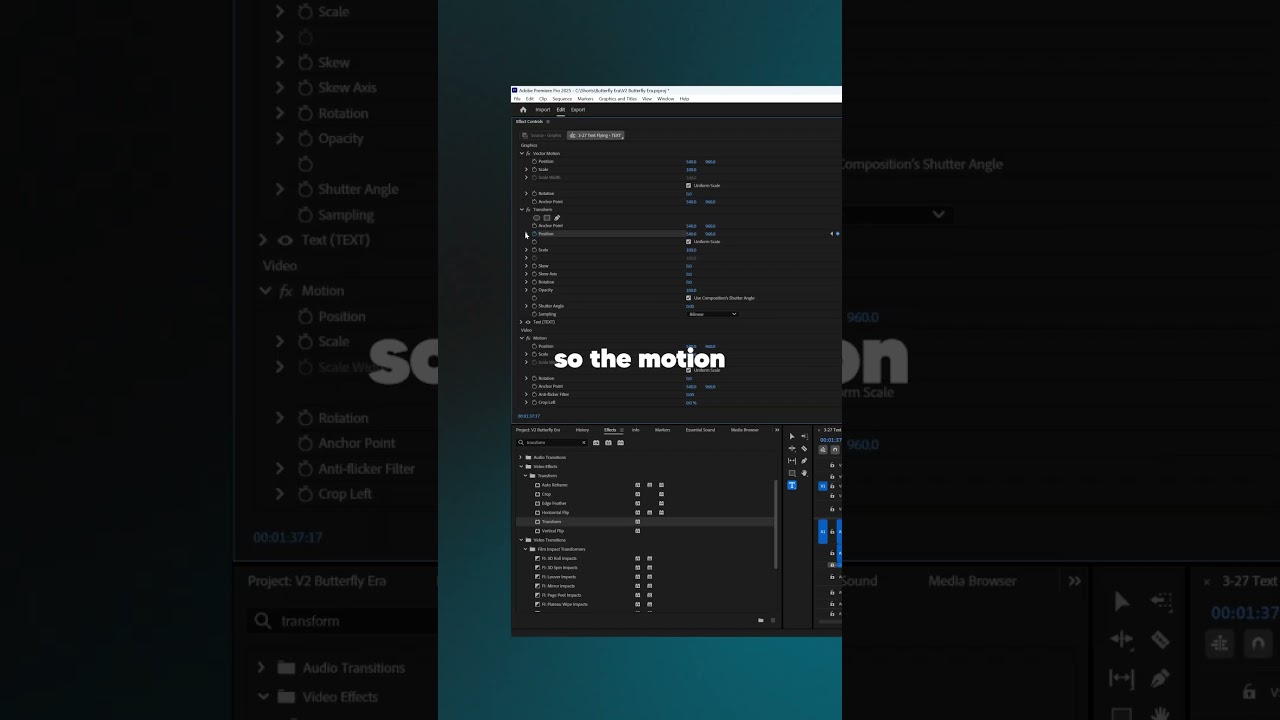This screenshot has height=720, width=1280.
Task: Expand the Audio Transitions folder
Action: [521, 457]
